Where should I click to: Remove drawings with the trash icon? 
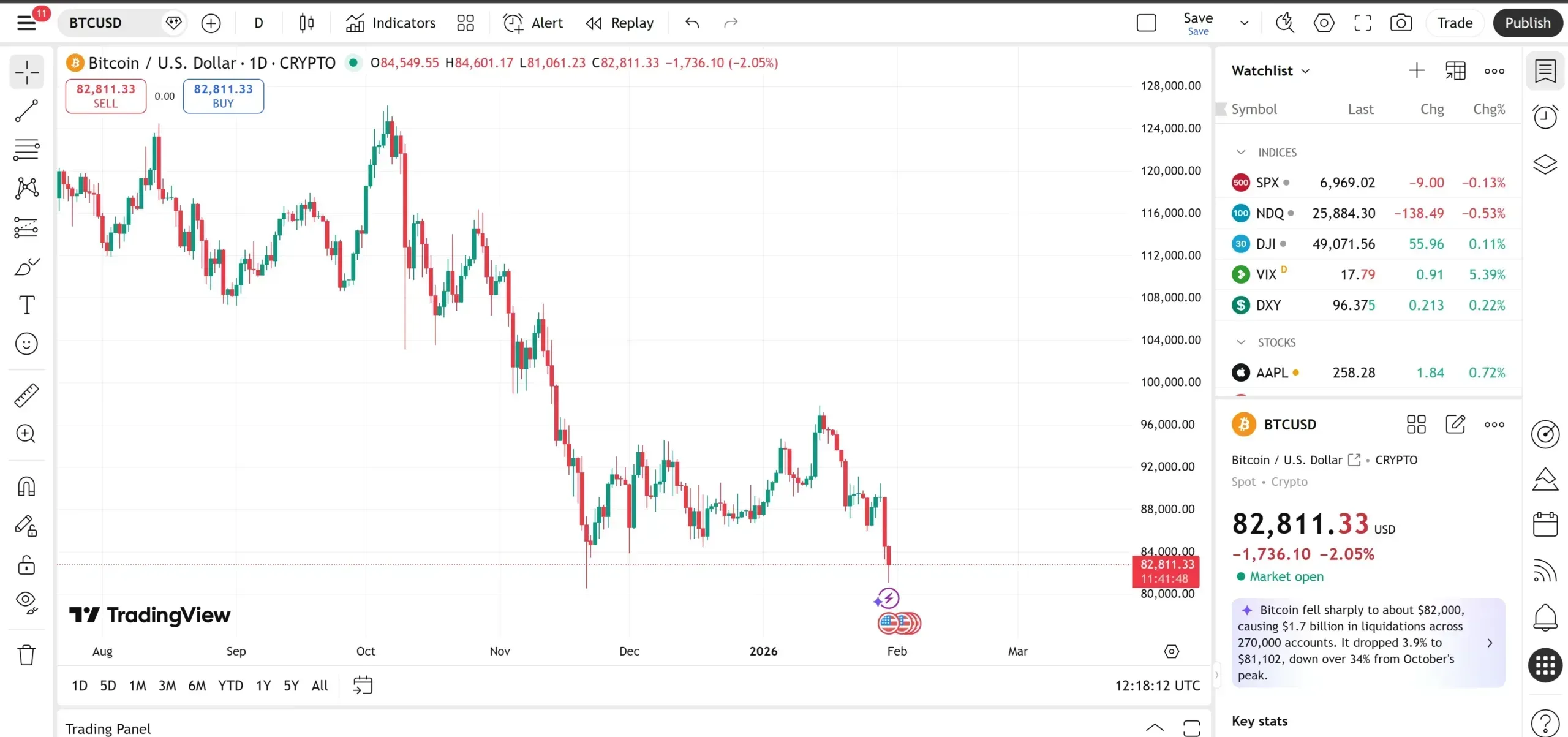pos(26,655)
